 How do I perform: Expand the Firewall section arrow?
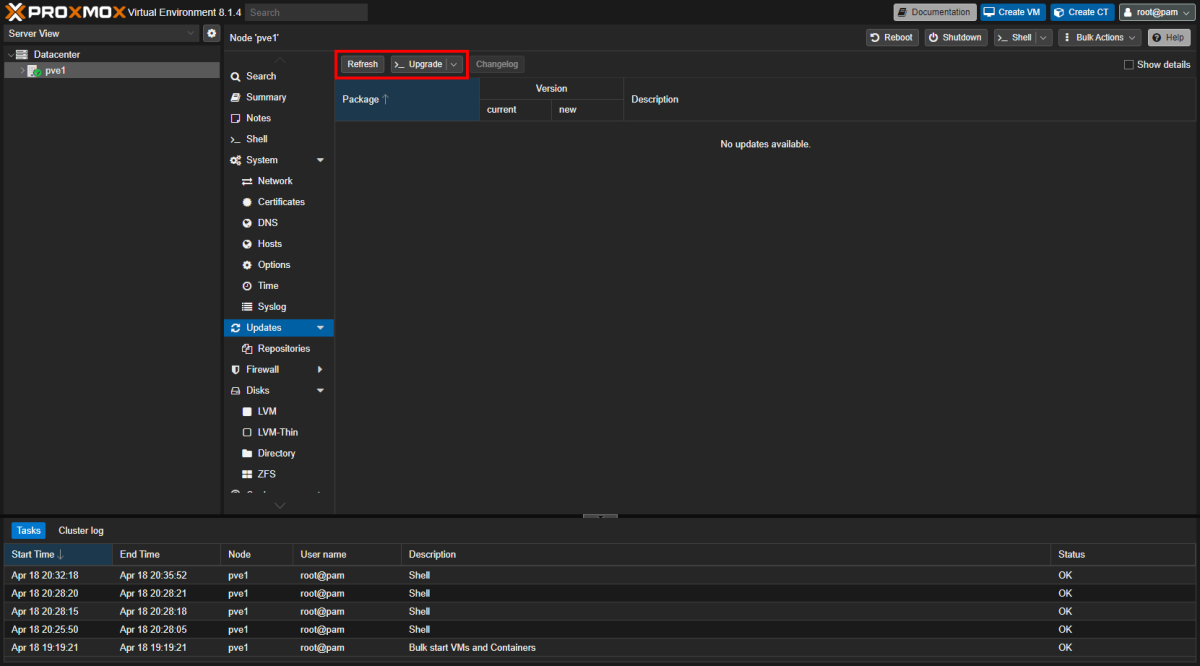pyautogui.click(x=320, y=370)
